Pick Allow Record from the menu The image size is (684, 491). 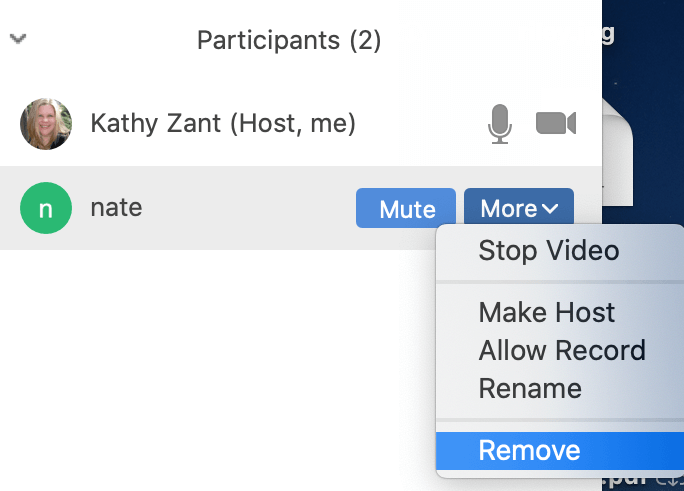tap(561, 350)
